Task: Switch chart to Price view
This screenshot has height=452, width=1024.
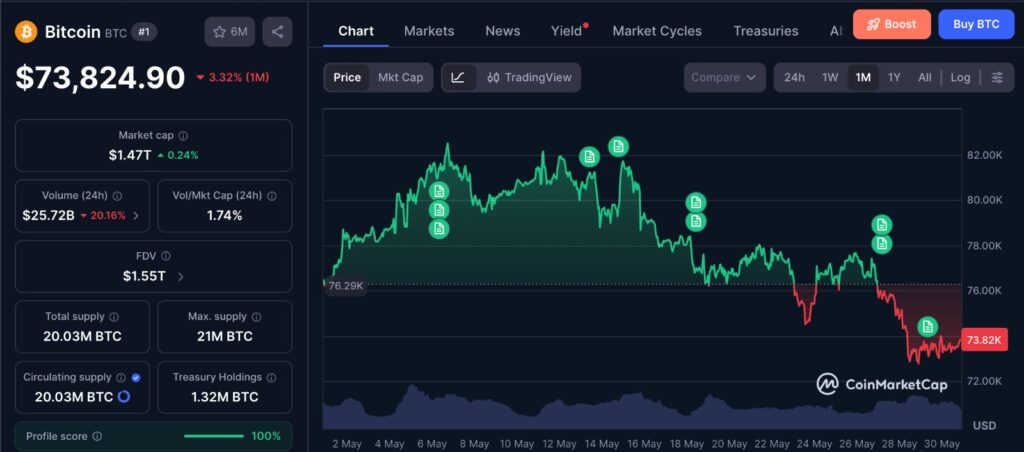Action: pos(347,78)
